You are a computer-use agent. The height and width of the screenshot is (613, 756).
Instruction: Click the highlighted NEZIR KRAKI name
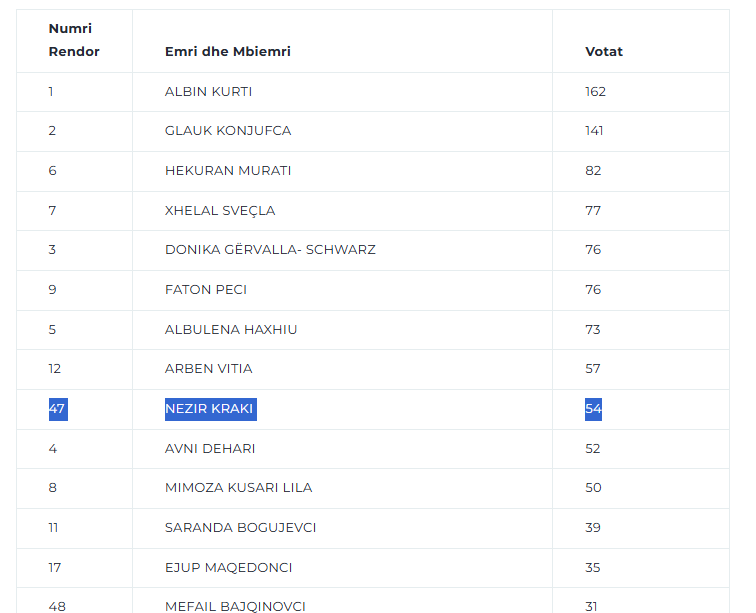[211, 409]
